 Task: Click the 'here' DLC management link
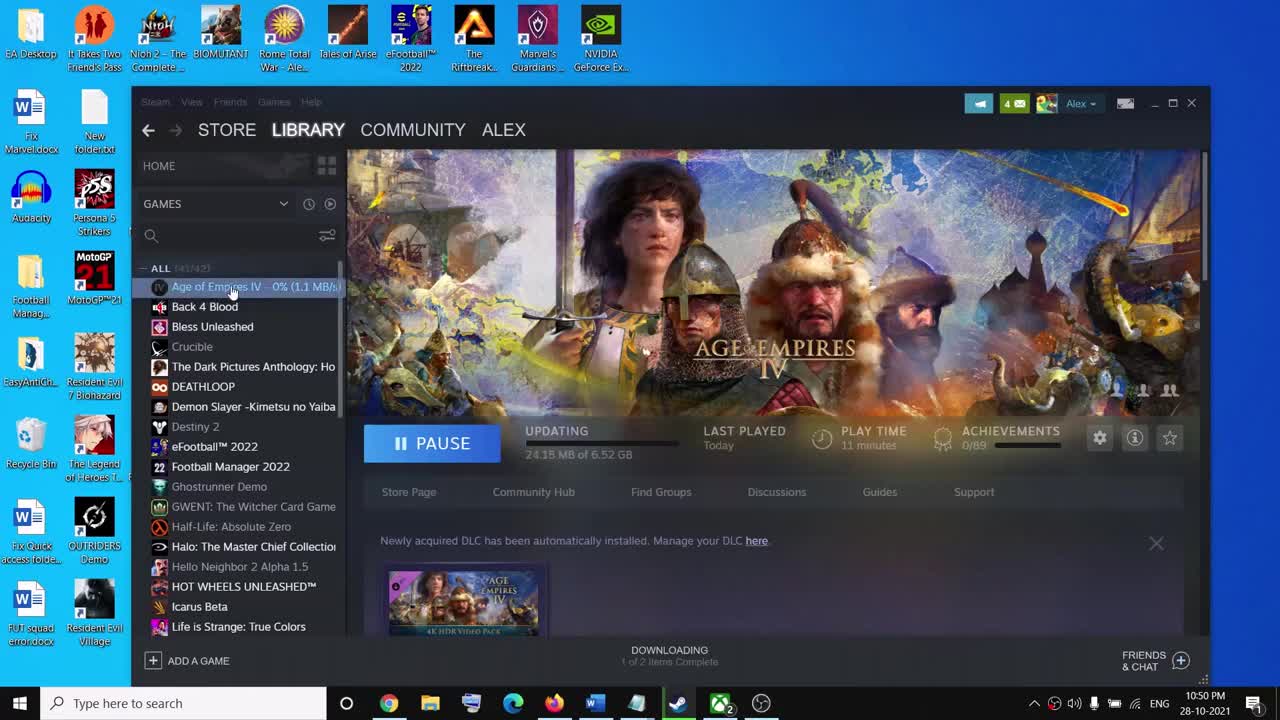[x=757, y=541]
